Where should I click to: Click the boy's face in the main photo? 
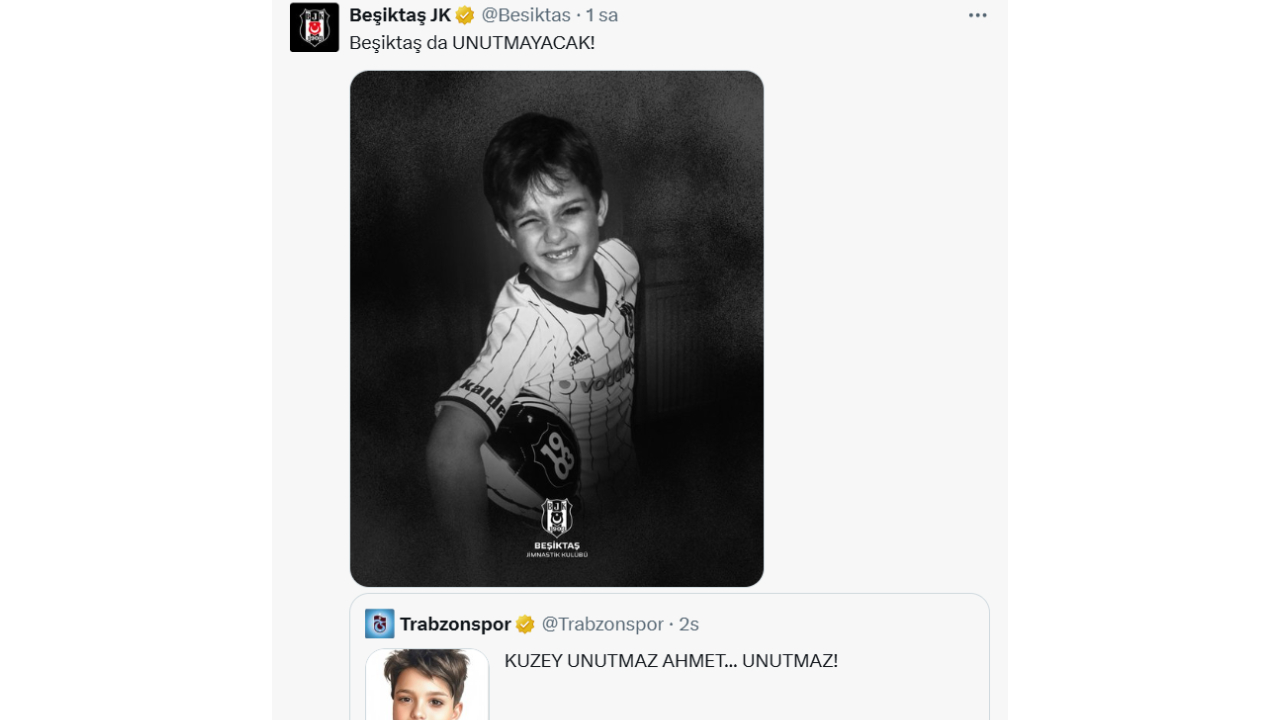pyautogui.click(x=553, y=215)
